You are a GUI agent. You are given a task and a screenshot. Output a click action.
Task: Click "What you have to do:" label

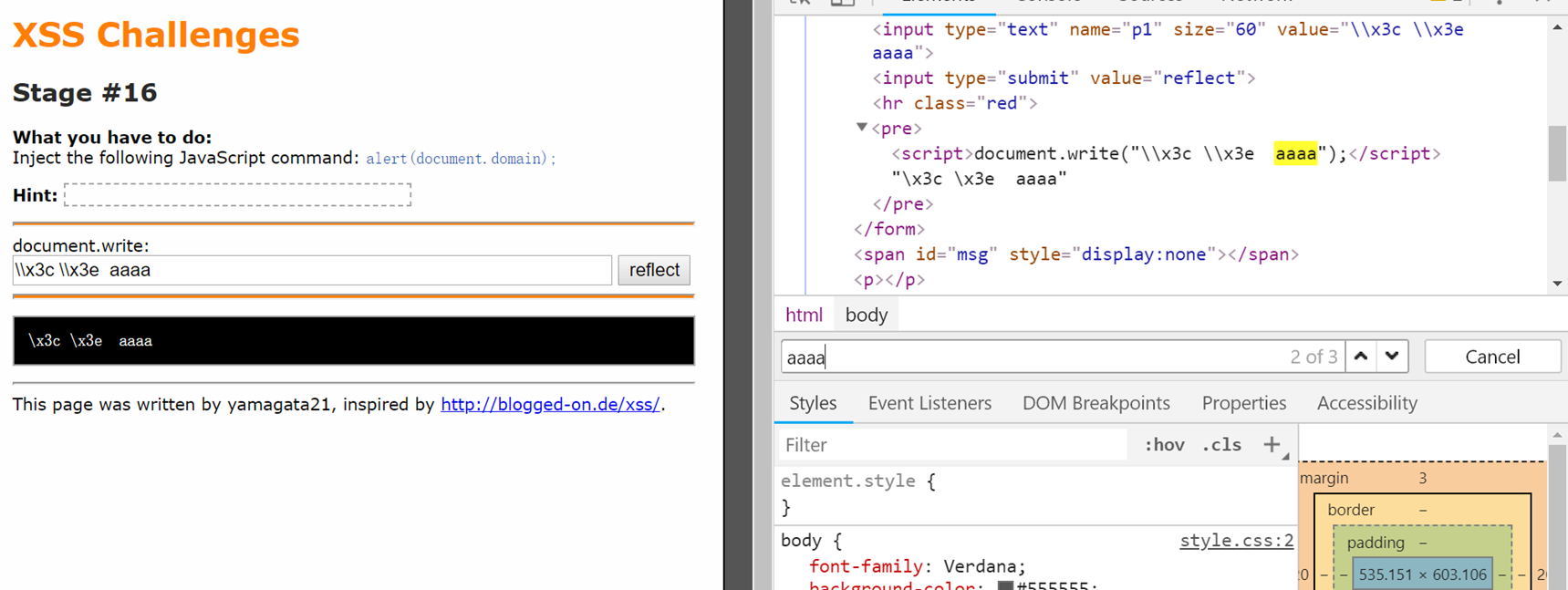coord(112,138)
